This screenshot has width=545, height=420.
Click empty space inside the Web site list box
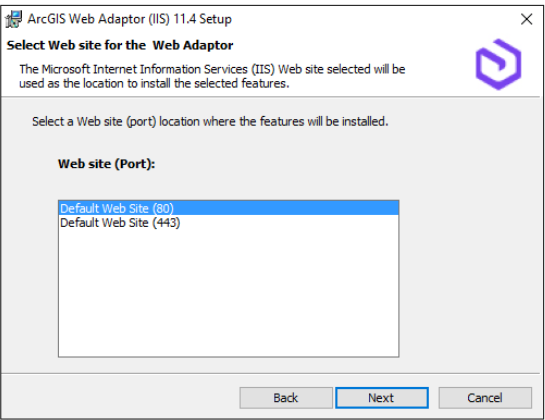[x=228, y=292]
